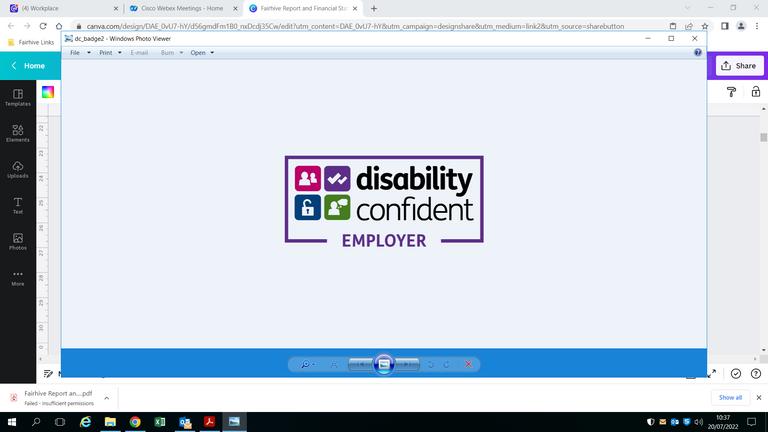Image resolution: width=768 pixels, height=432 pixels.
Task: Click the checkmark circle icon in Canva
Action: click(x=736, y=374)
